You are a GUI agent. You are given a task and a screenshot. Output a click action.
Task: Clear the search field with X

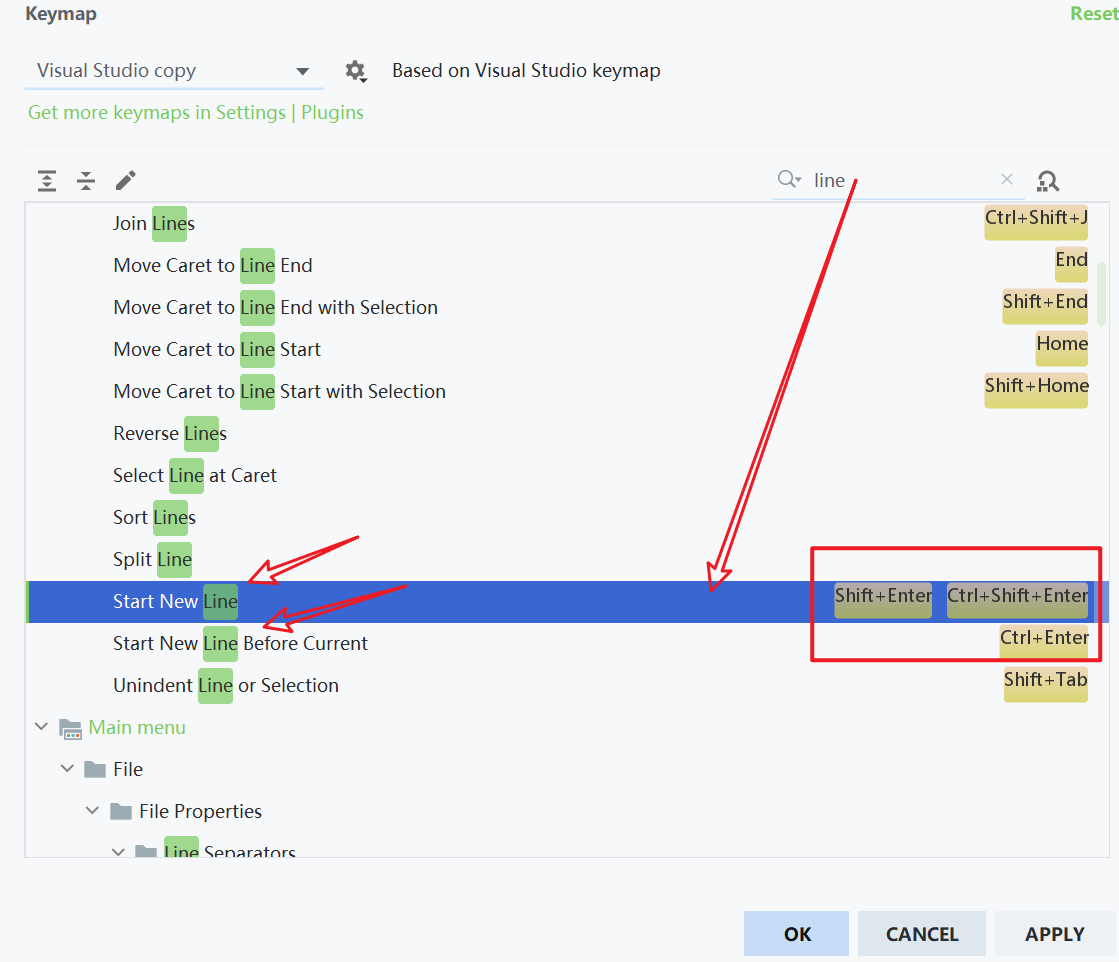(1007, 179)
